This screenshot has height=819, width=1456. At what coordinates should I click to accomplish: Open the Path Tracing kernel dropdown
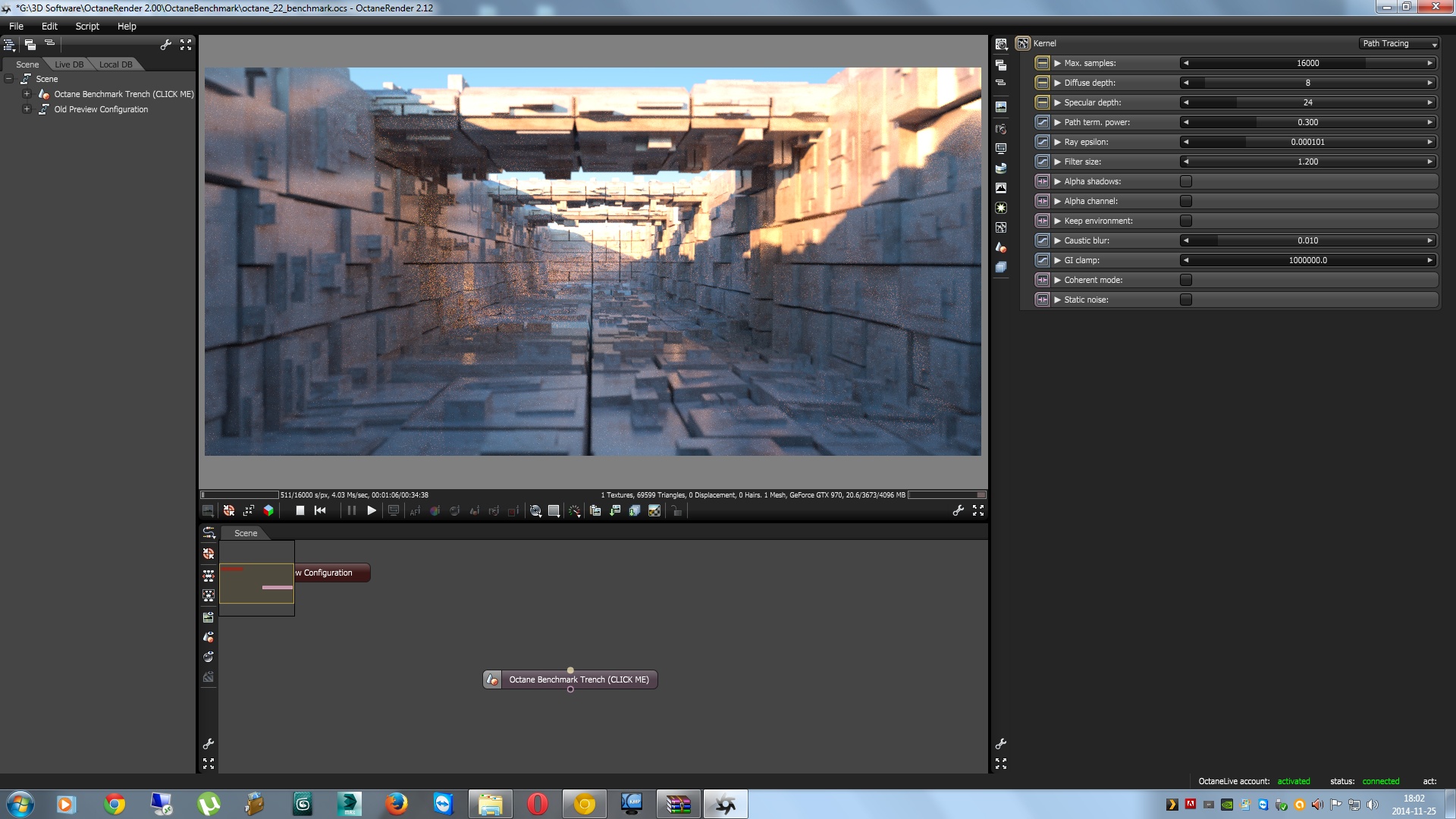1398,43
